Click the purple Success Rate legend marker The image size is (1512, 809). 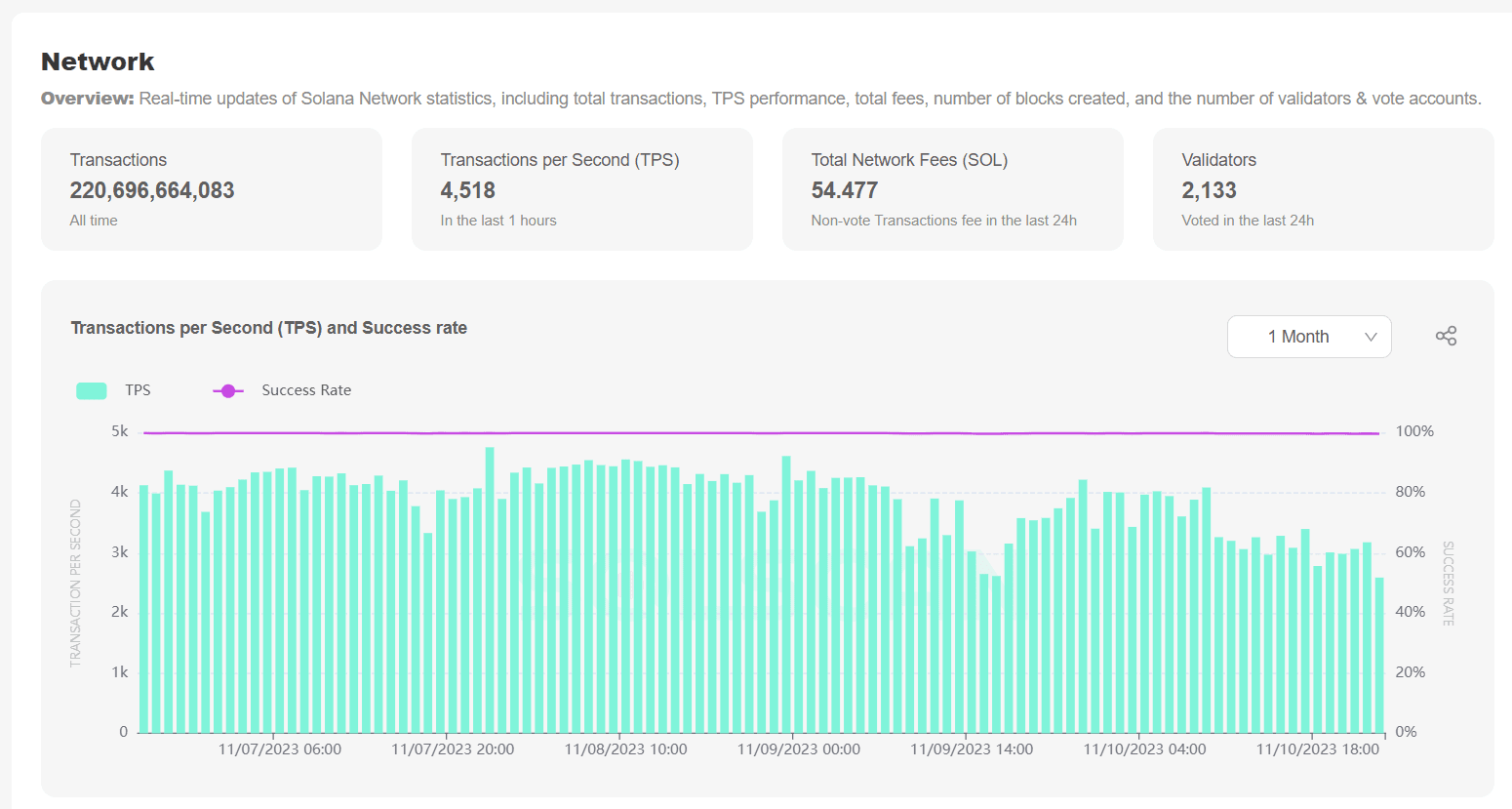click(227, 389)
